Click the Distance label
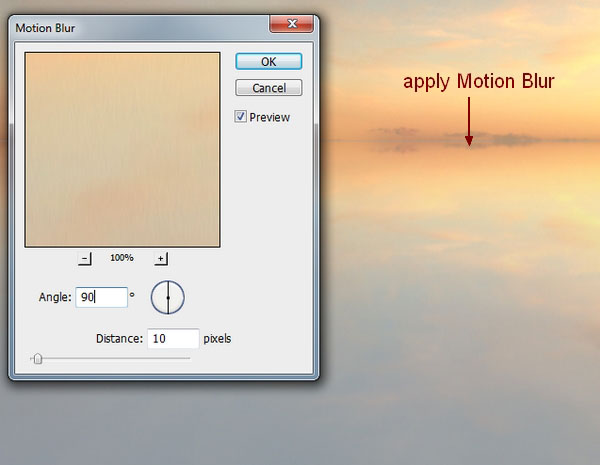The height and width of the screenshot is (465, 600). (118, 338)
